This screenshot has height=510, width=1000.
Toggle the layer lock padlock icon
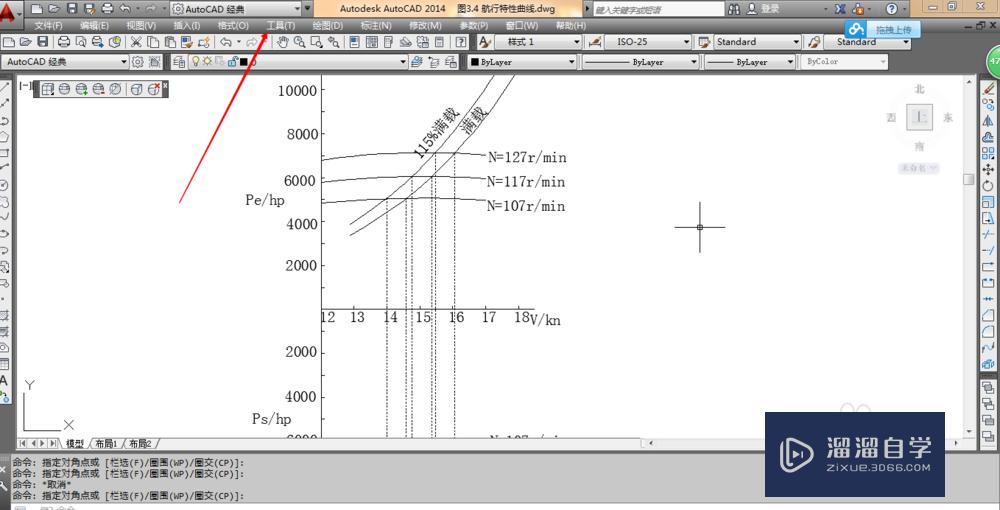(x=233, y=62)
